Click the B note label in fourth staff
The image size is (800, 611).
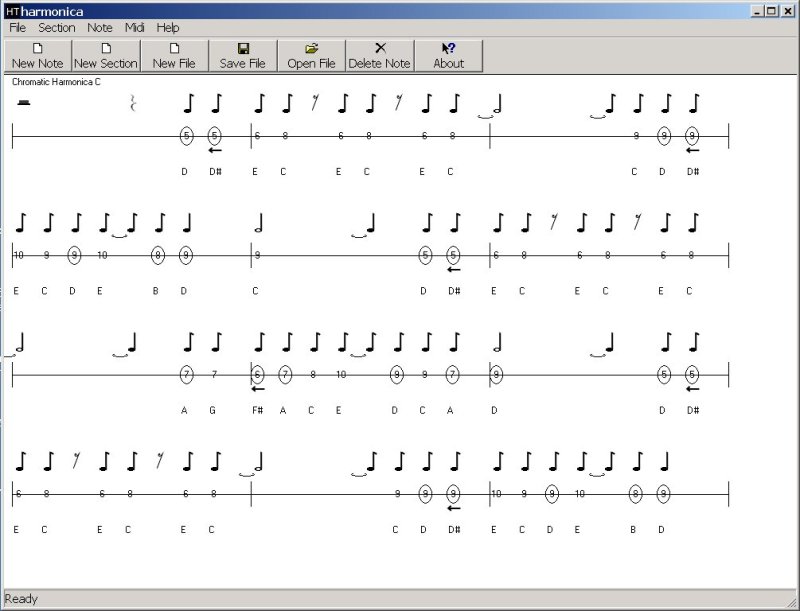click(633, 529)
